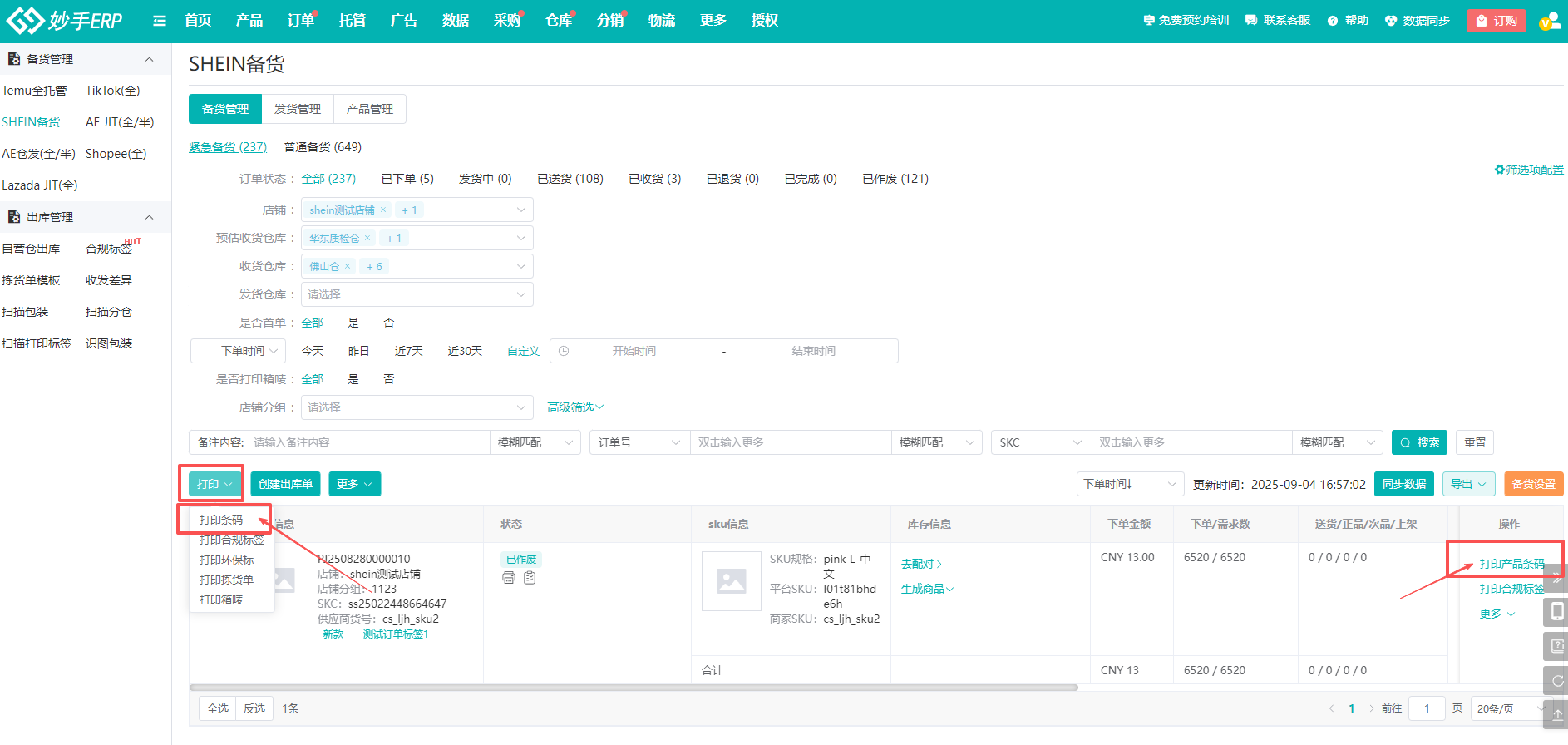Click the mobile phone icon in floating sidebar
The height and width of the screenshot is (745, 1568).
[1556, 612]
